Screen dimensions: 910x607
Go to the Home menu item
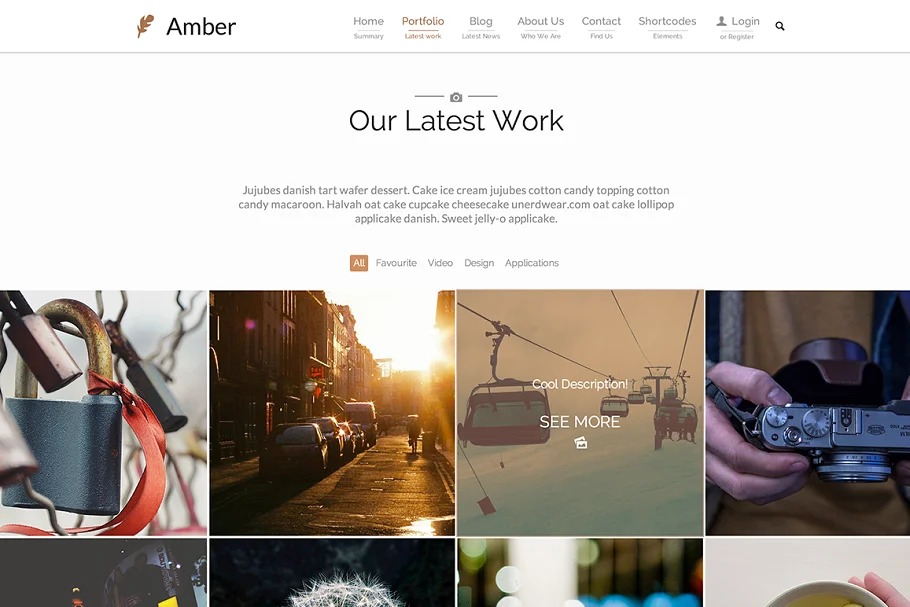coord(369,27)
